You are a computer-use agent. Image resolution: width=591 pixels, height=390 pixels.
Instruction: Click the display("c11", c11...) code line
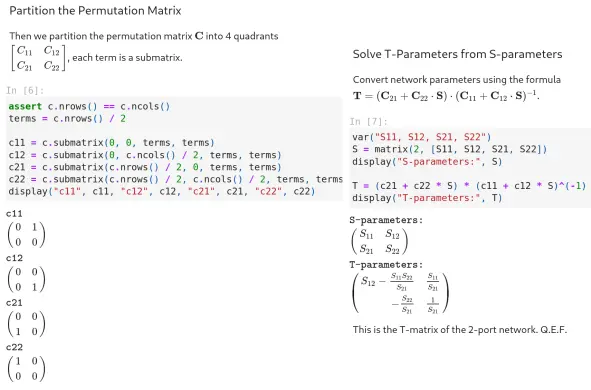click(x=162, y=191)
